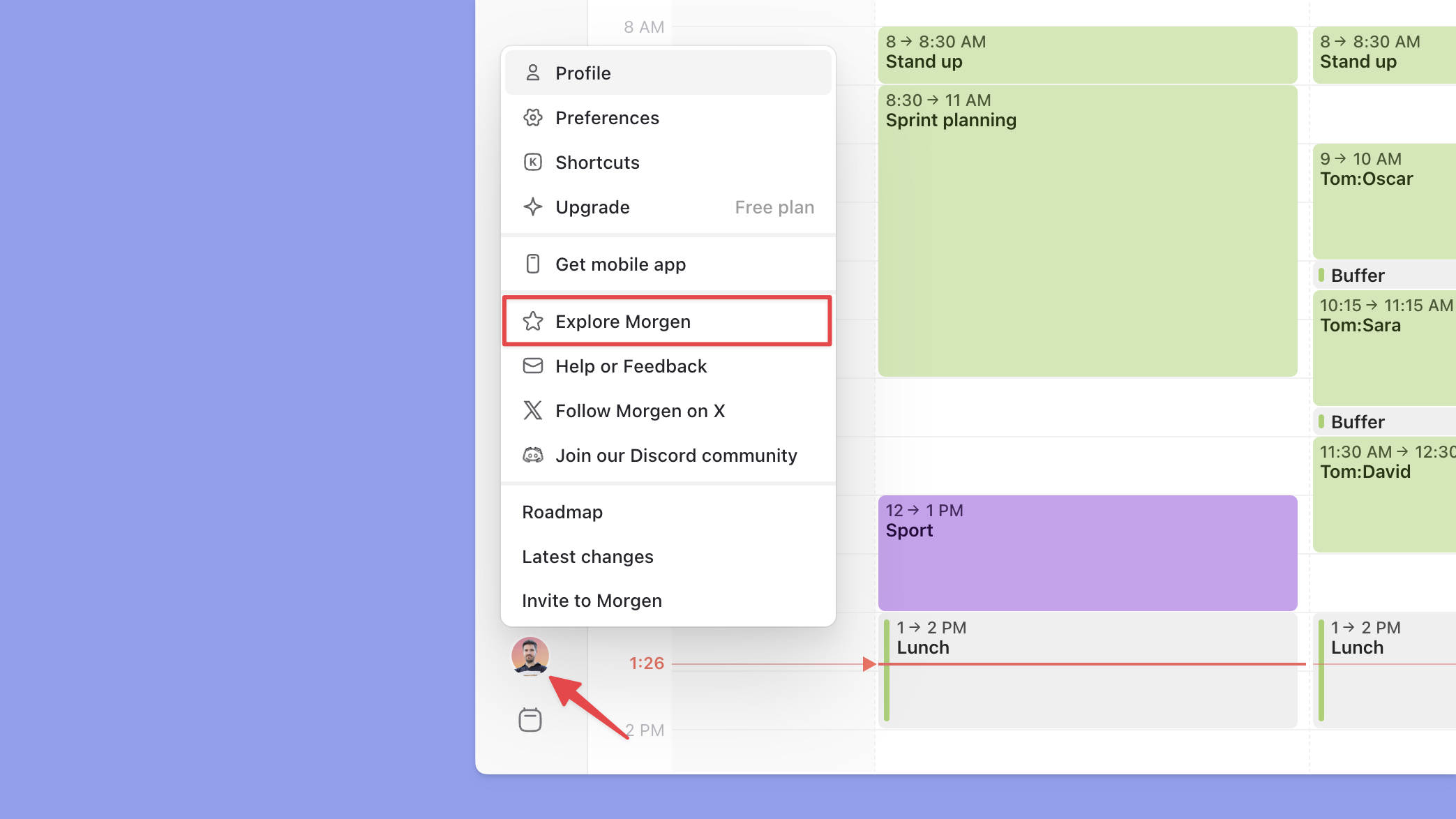Click the calendar icon below the avatar
Image resolution: width=1456 pixels, height=819 pixels.
coord(530,719)
